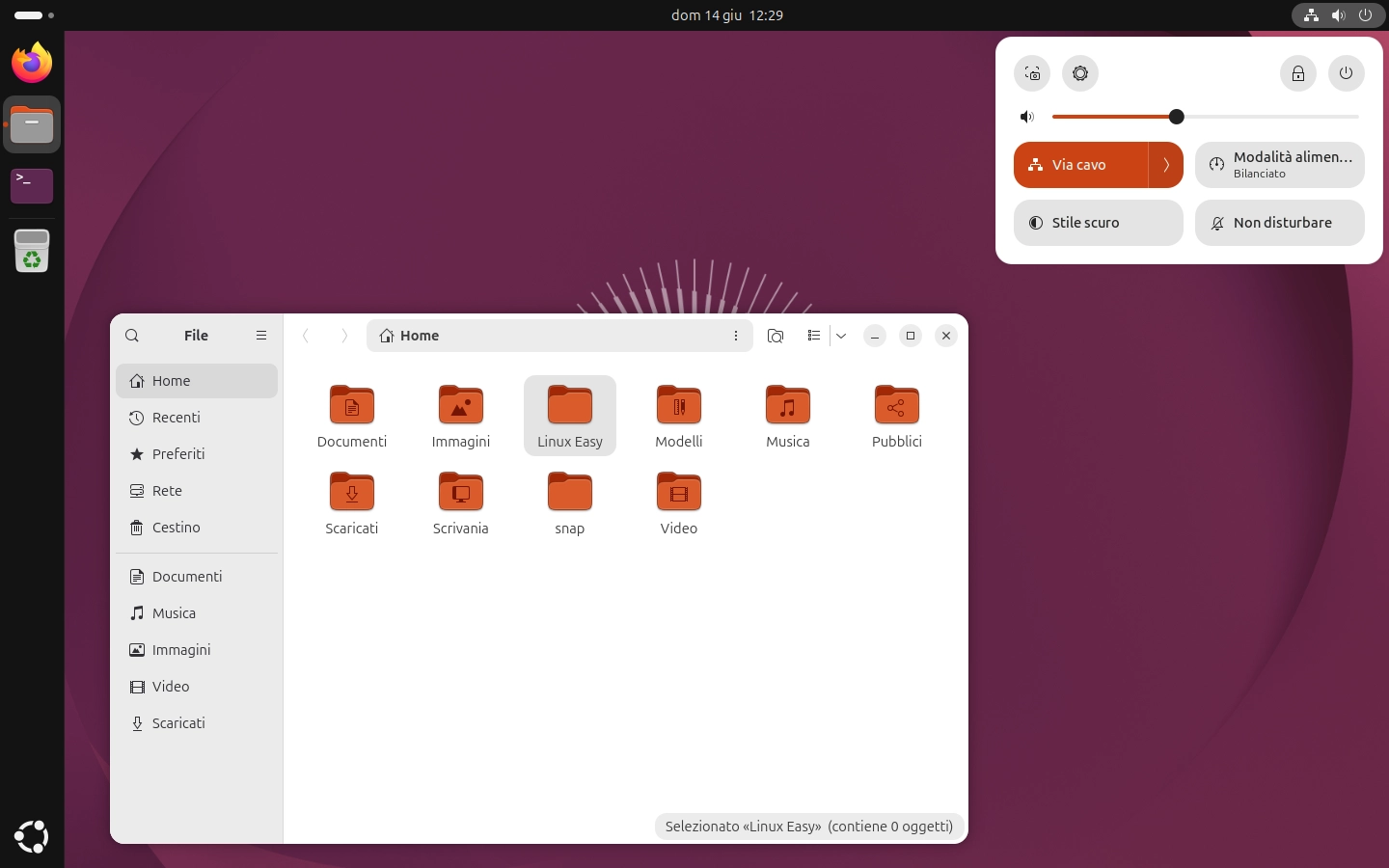Turn on Non disturbare
The width and height of the screenshot is (1389, 868).
pyautogui.click(x=1280, y=223)
